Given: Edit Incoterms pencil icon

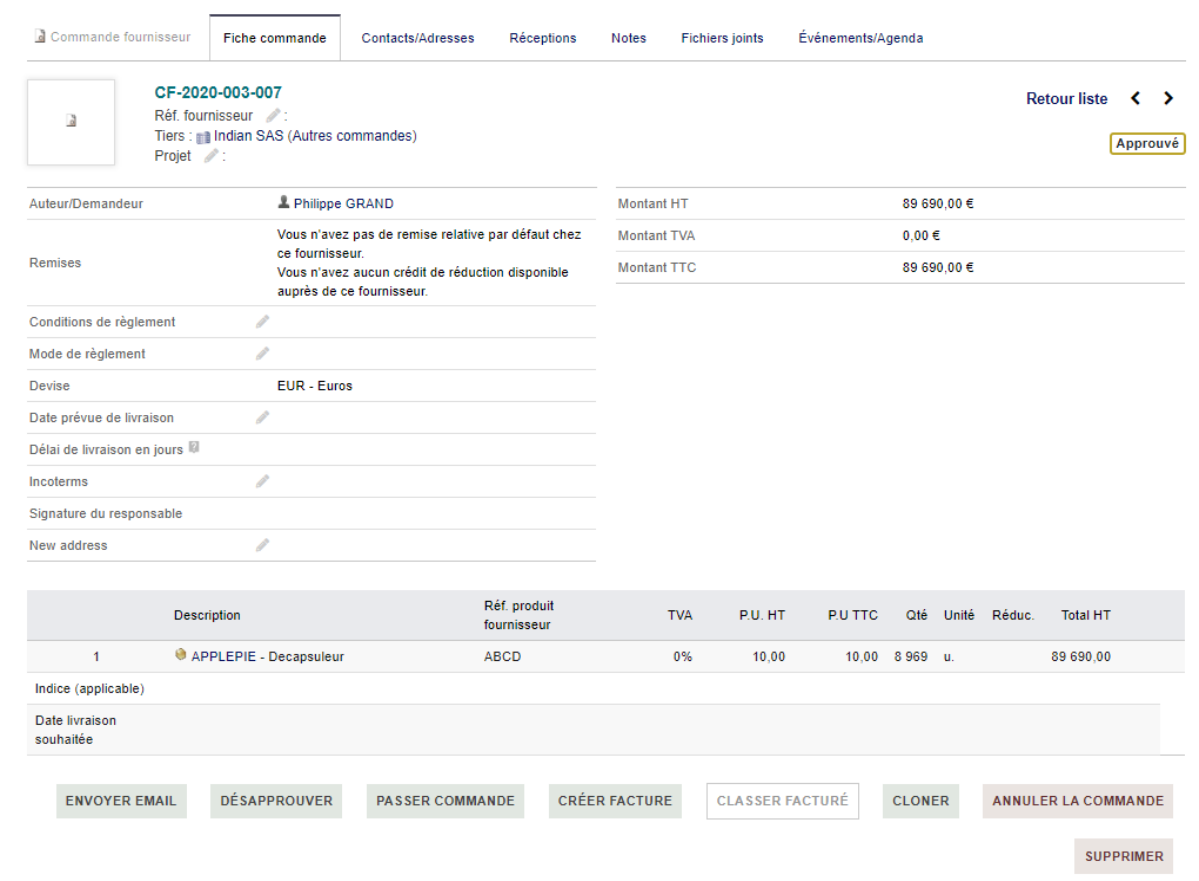Looking at the screenshot, I should 262,481.
